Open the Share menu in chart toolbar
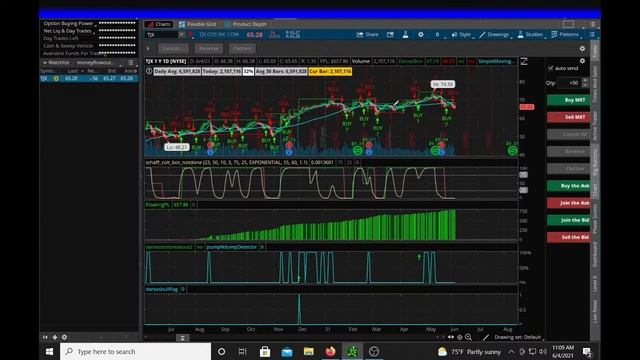 pyautogui.click(x=367, y=35)
